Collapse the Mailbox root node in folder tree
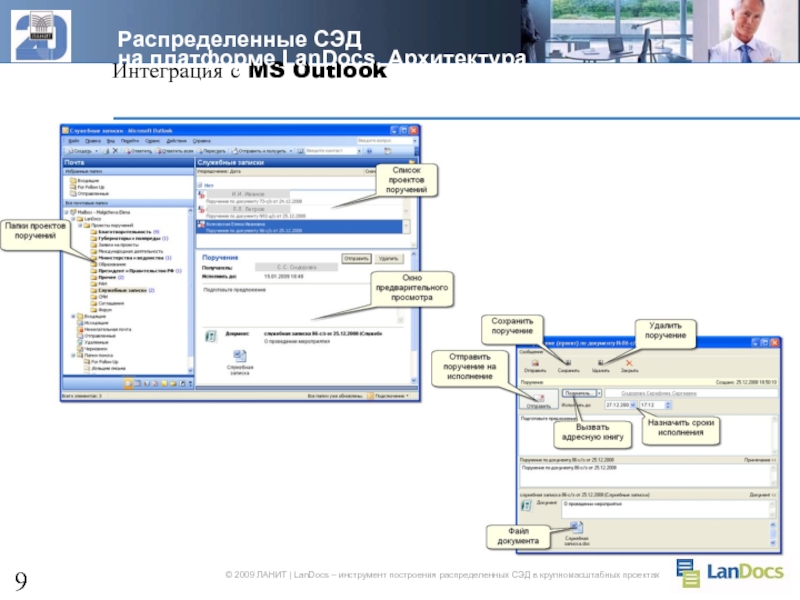Image resolution: width=800 pixels, height=600 pixels. (x=66, y=212)
